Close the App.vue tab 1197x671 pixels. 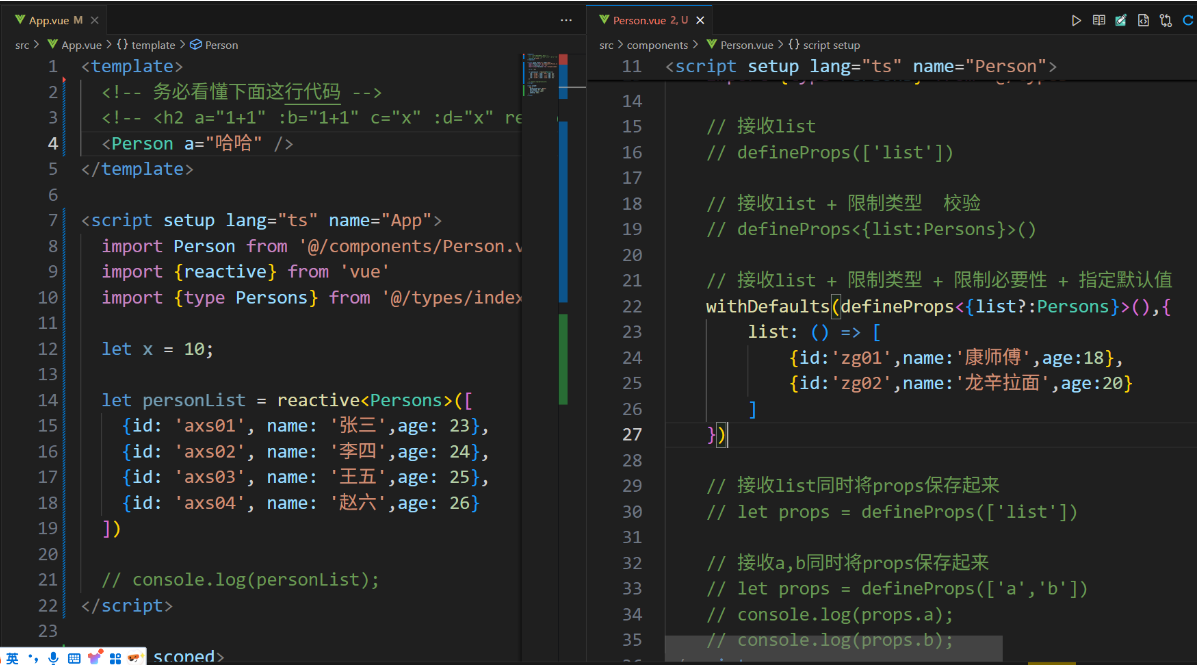click(95, 21)
